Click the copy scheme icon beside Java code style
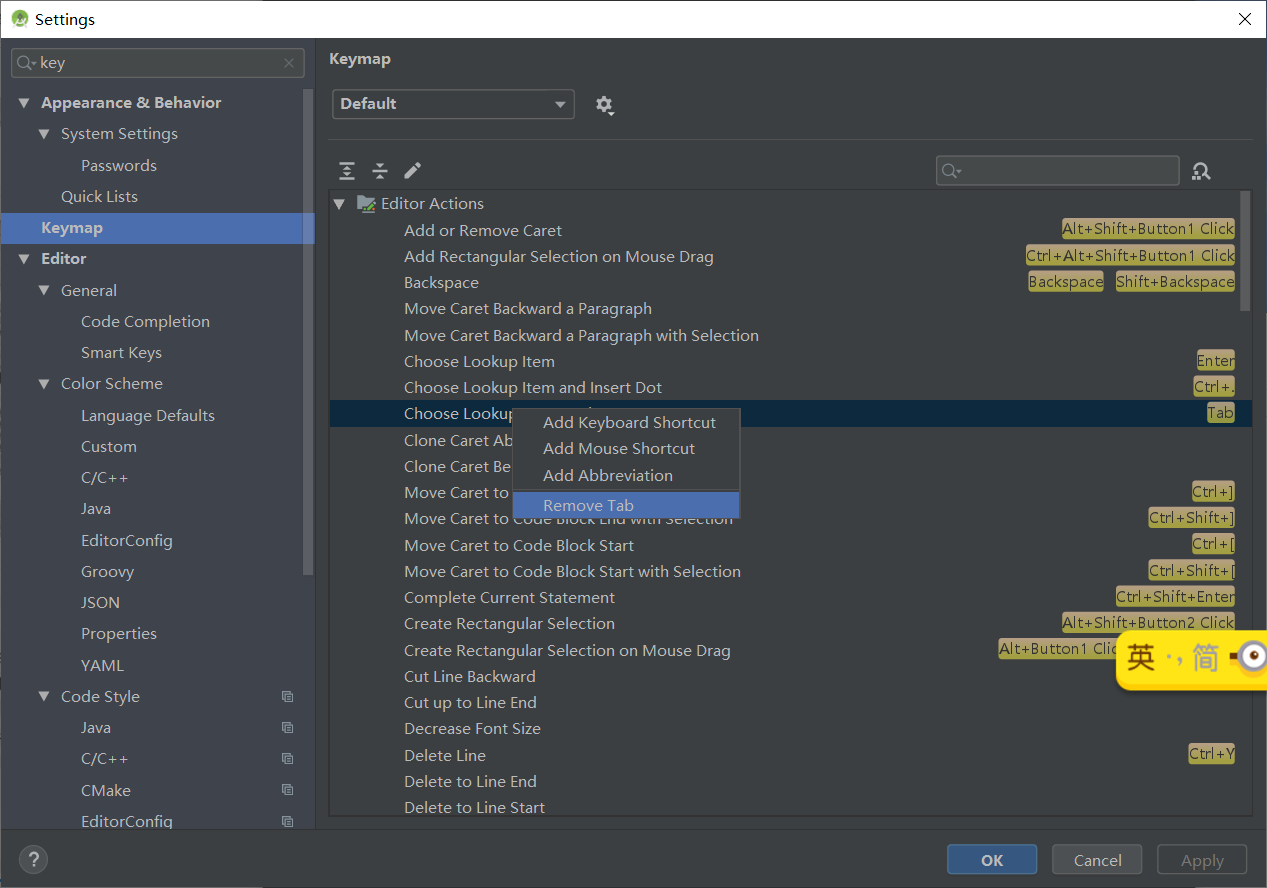The height and width of the screenshot is (888, 1267). point(287,727)
